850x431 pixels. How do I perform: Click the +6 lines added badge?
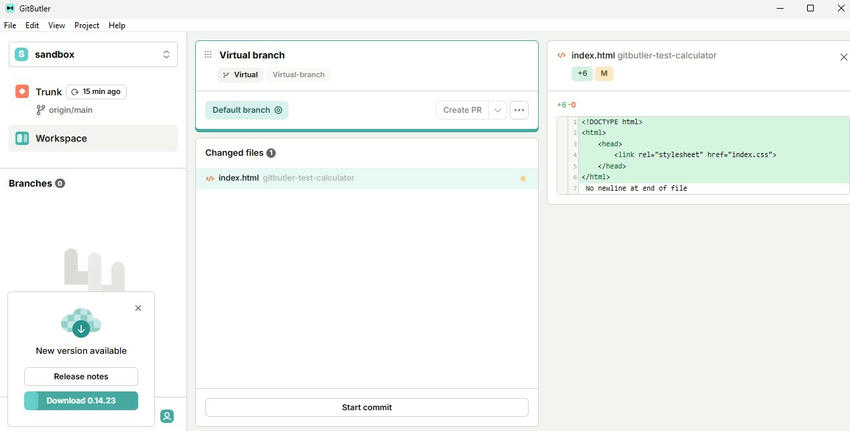pyautogui.click(x=582, y=73)
